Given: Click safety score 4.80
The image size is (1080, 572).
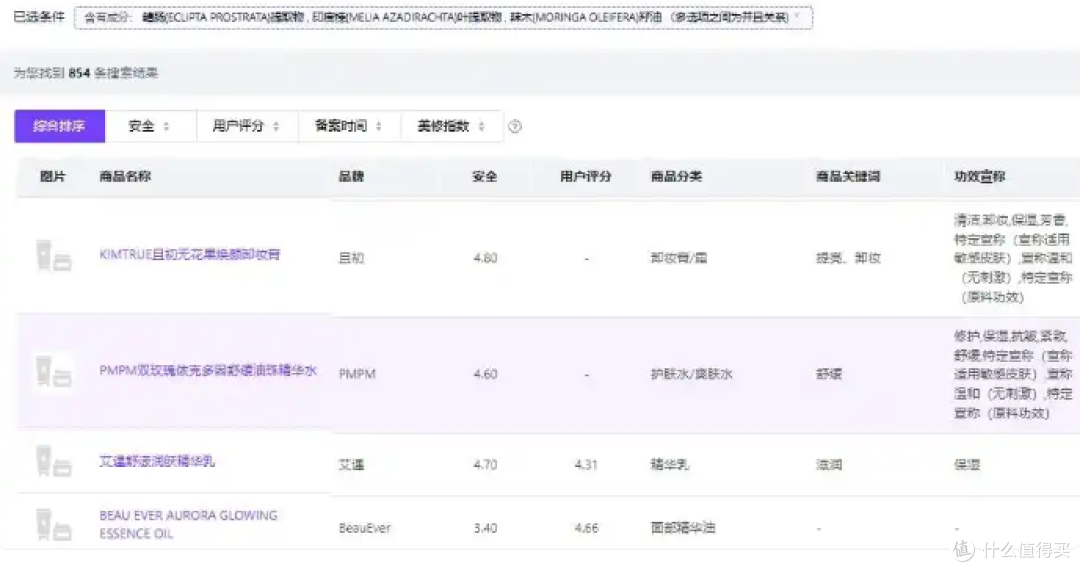Looking at the screenshot, I should tap(485, 258).
